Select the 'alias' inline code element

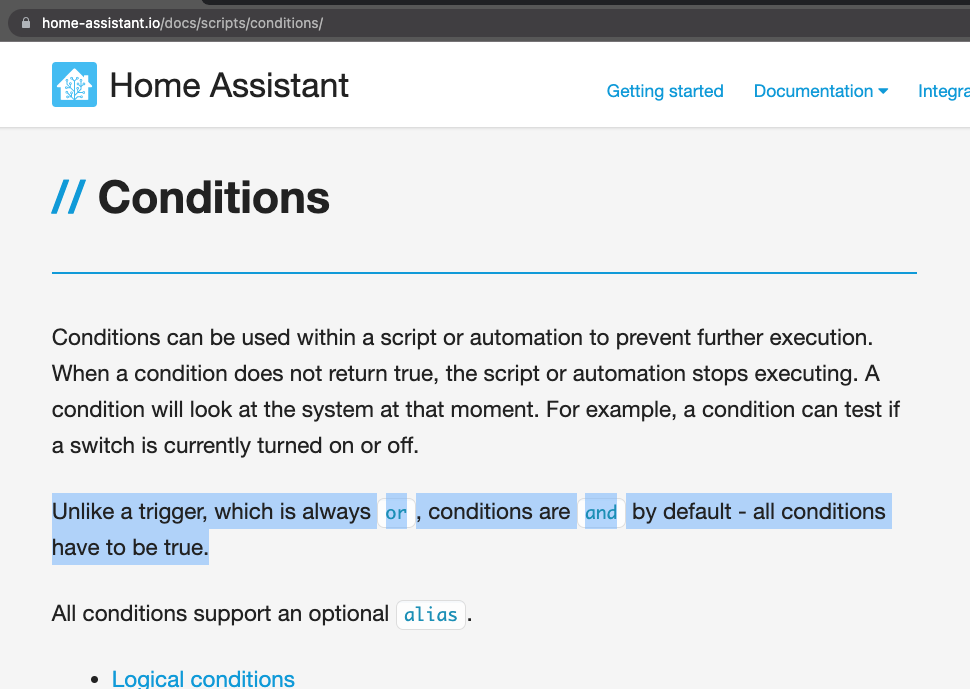[430, 614]
